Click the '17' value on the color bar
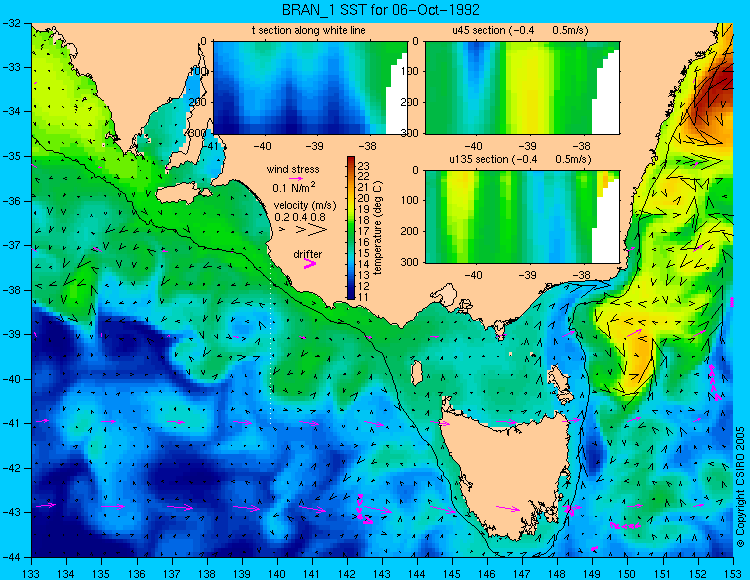The height and width of the screenshot is (580, 750). coord(364,231)
